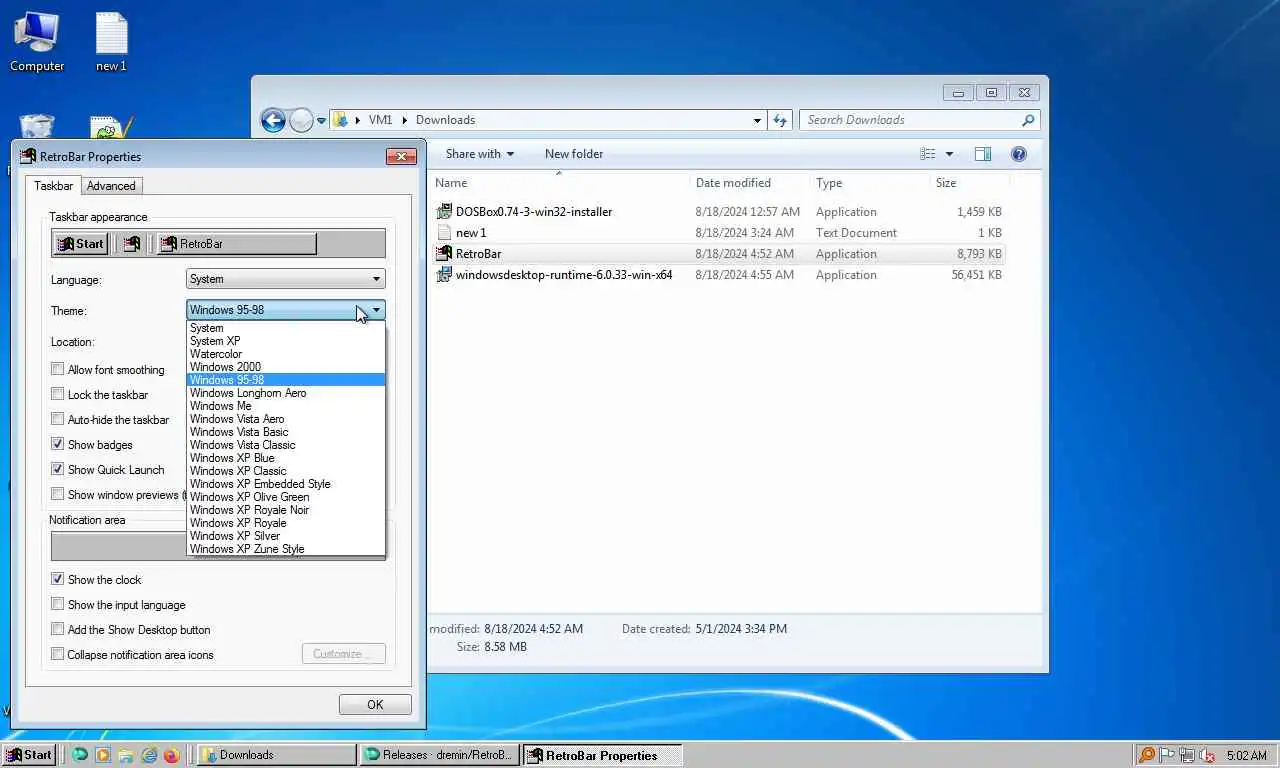The height and width of the screenshot is (768, 1280).
Task: Click the muted volume tray icon
Action: click(1208, 755)
